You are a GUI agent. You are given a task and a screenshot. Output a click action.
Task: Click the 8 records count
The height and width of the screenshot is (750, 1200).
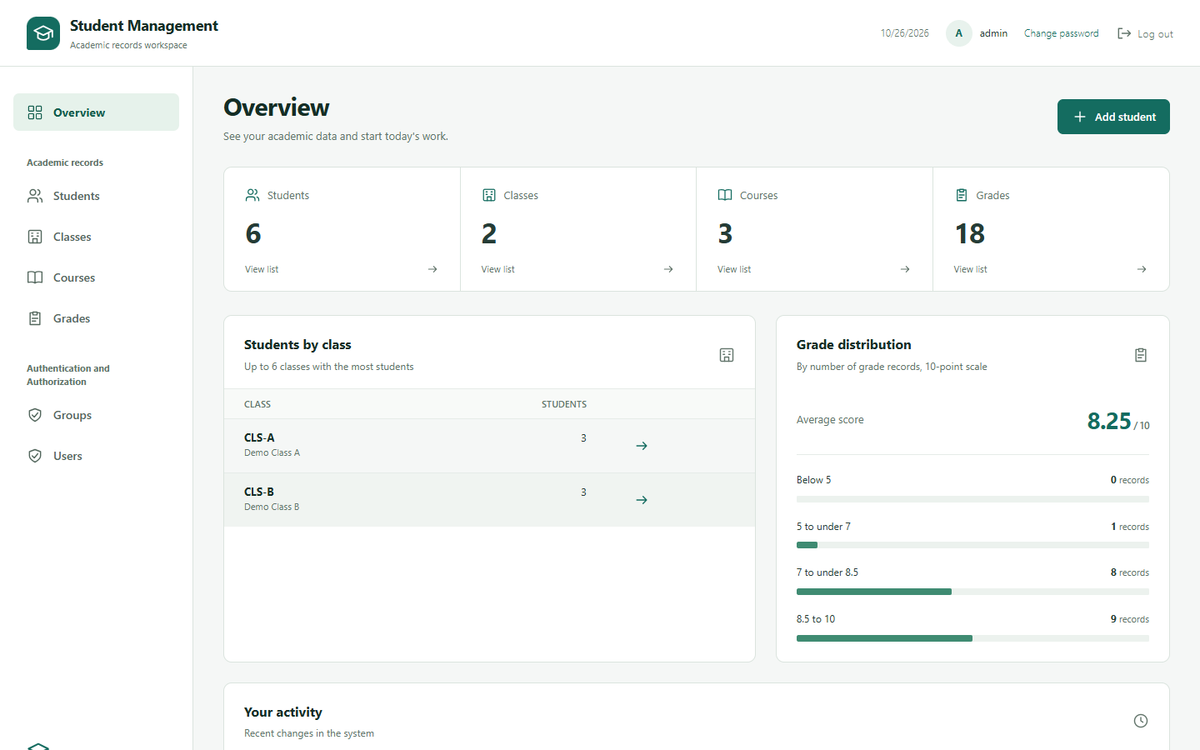[x=1130, y=573]
